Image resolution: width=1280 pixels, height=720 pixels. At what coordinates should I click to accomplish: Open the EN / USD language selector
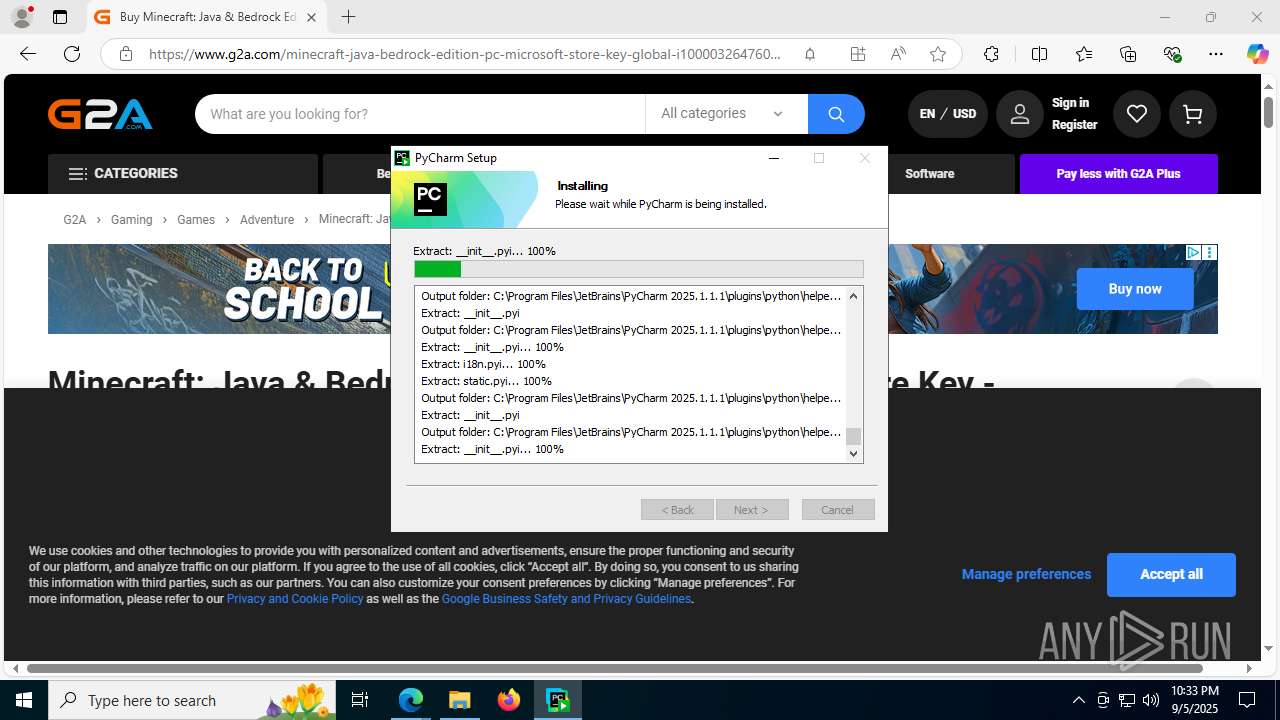948,114
